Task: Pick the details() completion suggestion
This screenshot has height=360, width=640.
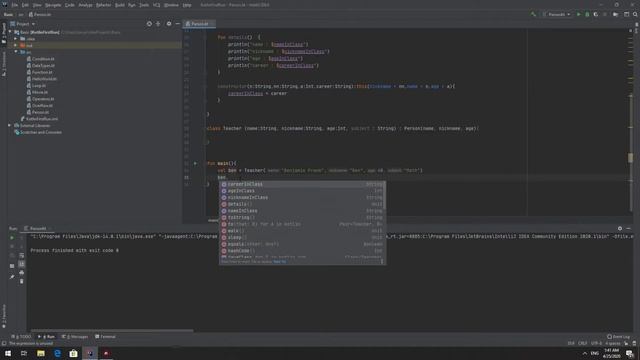Action: tap(302, 204)
